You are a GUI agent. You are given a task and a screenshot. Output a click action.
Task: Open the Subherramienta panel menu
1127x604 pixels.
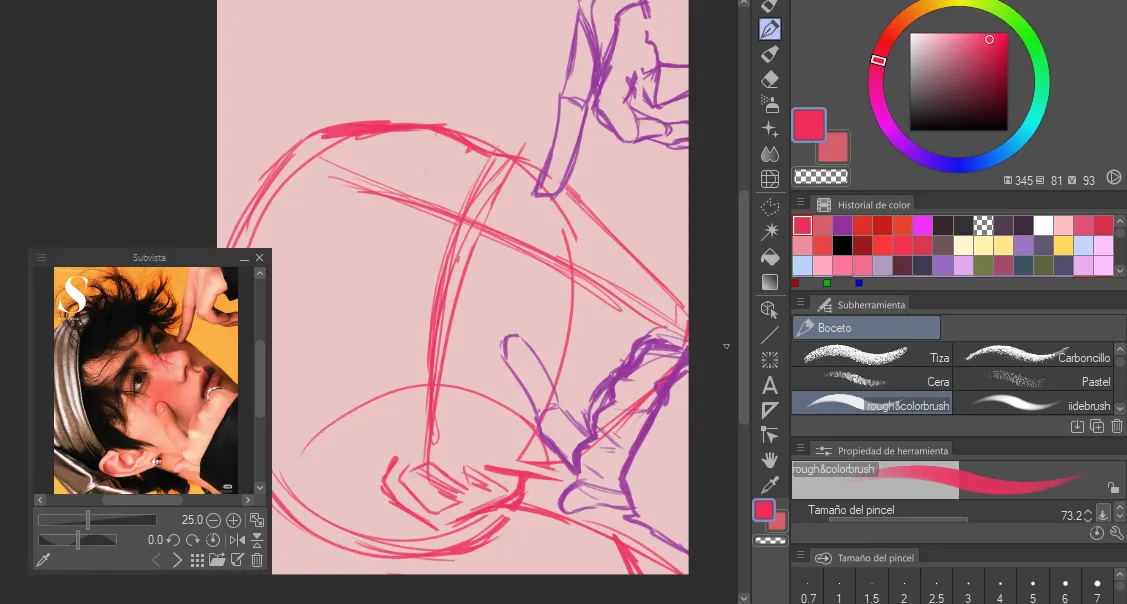(800, 303)
